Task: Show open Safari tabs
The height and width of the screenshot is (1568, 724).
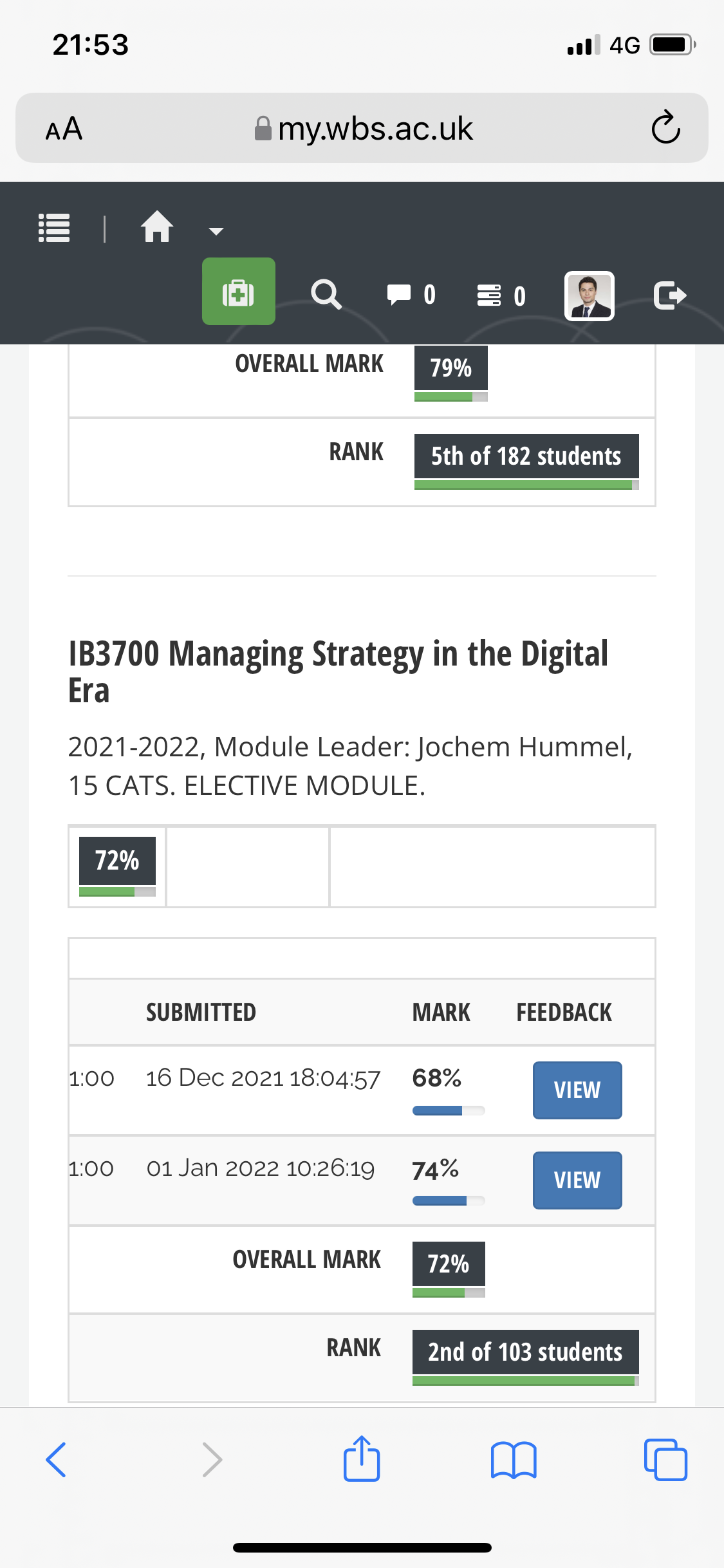Action: click(x=665, y=1460)
